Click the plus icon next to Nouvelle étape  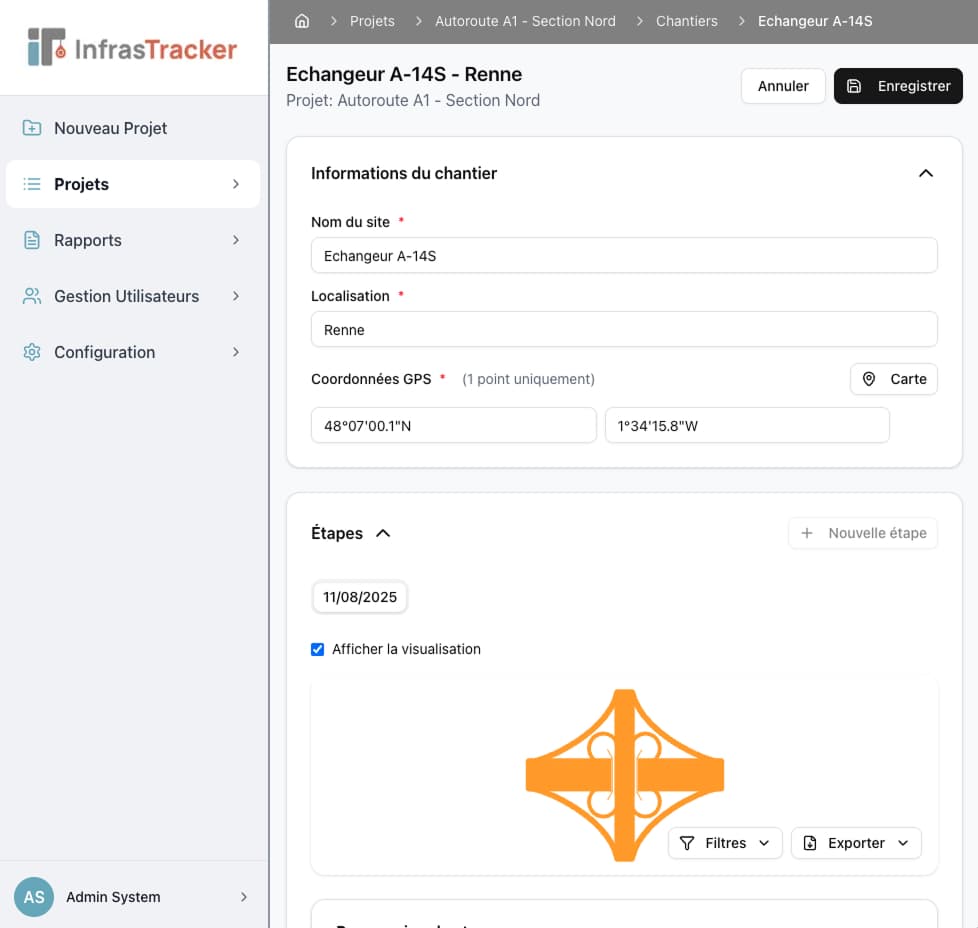(x=807, y=533)
